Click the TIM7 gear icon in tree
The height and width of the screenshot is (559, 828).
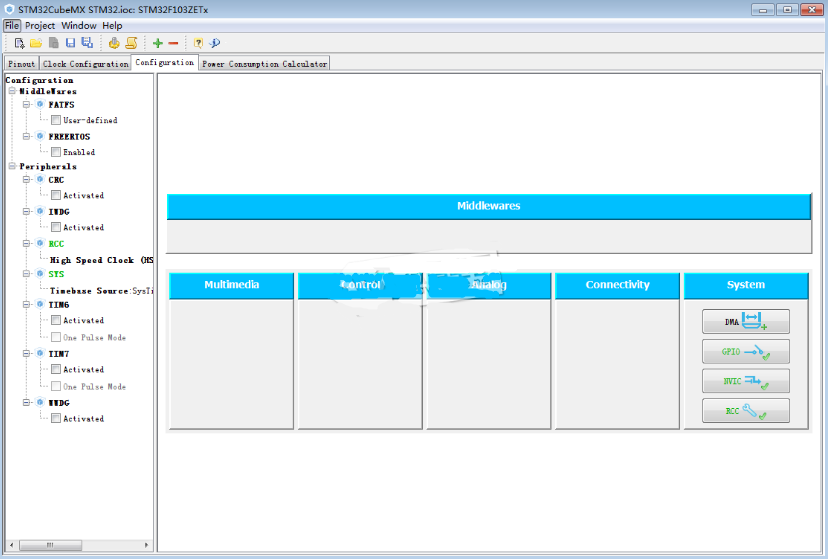pyautogui.click(x=40, y=353)
